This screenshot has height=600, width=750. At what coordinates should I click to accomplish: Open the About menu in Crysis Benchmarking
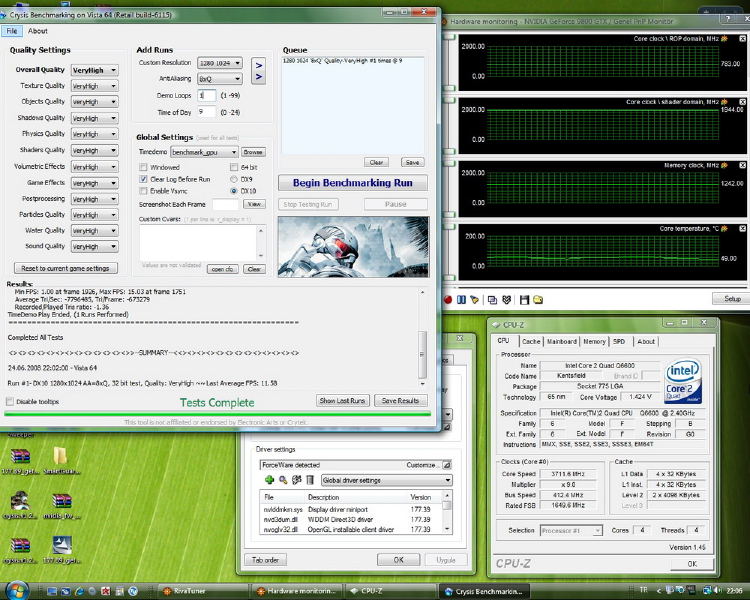point(37,31)
